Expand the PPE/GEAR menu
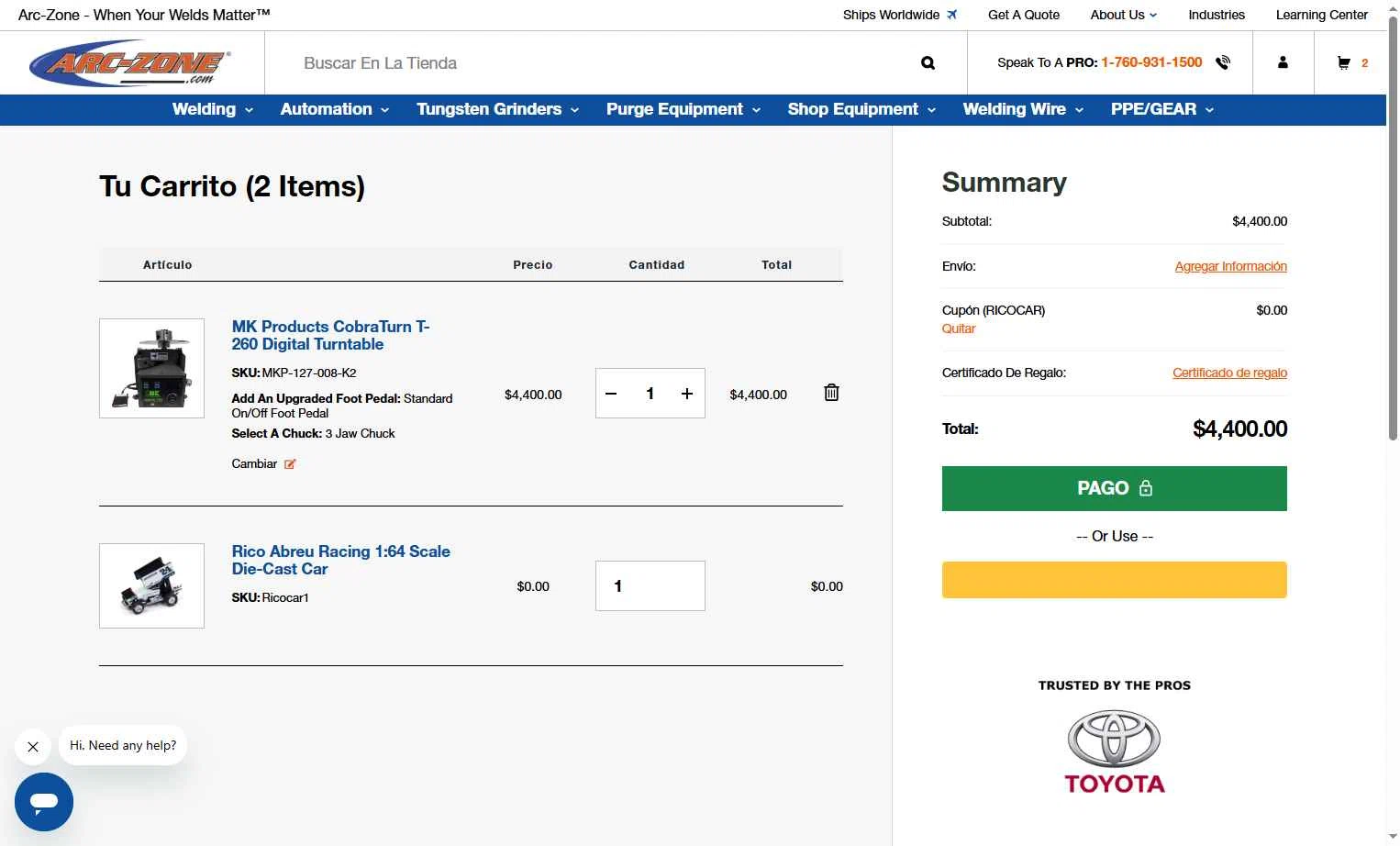1400x846 pixels. coord(1162,109)
